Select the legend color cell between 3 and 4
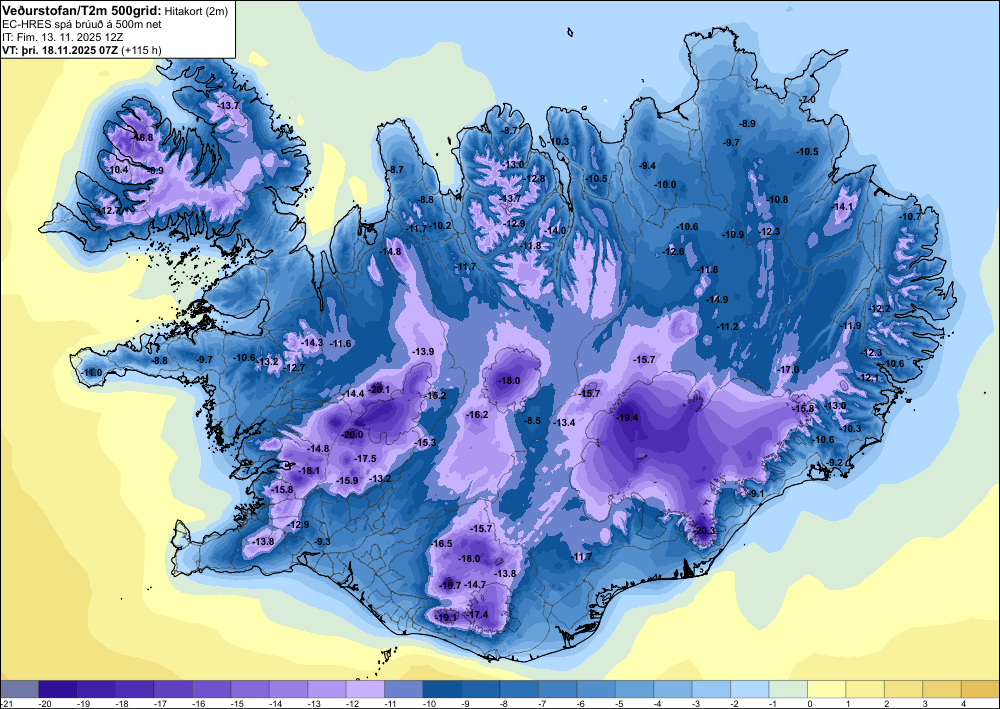The image size is (1000, 709). 942,689
